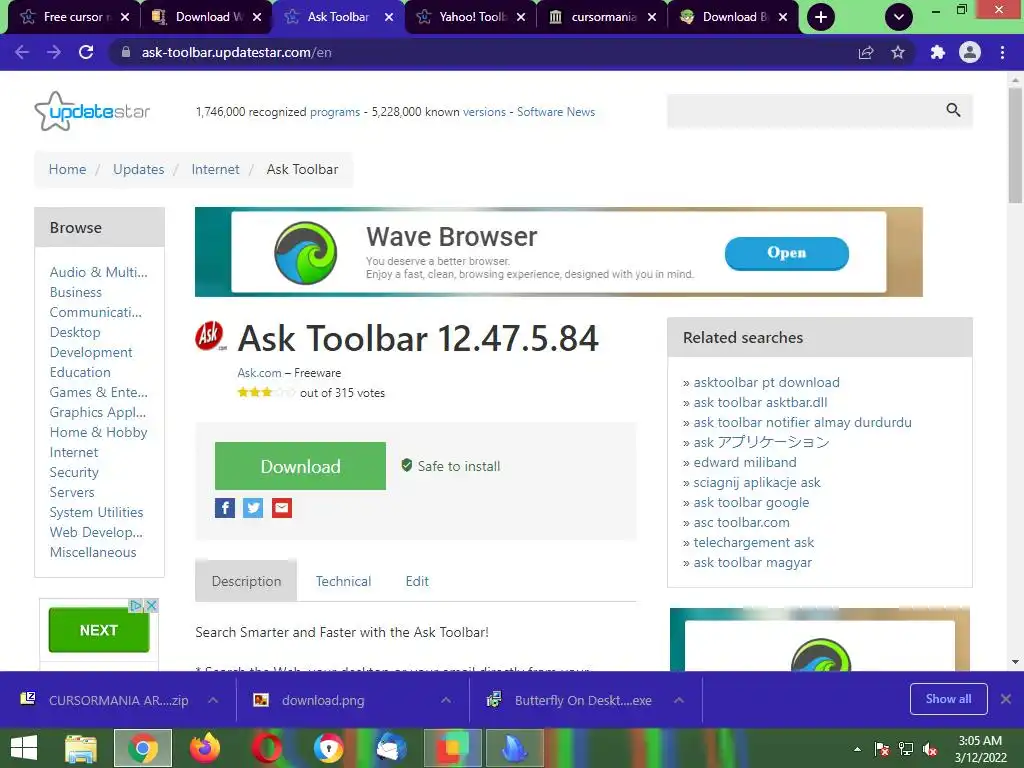Switch to the Technical tab
Viewport: 1024px width, 768px height.
click(x=344, y=581)
